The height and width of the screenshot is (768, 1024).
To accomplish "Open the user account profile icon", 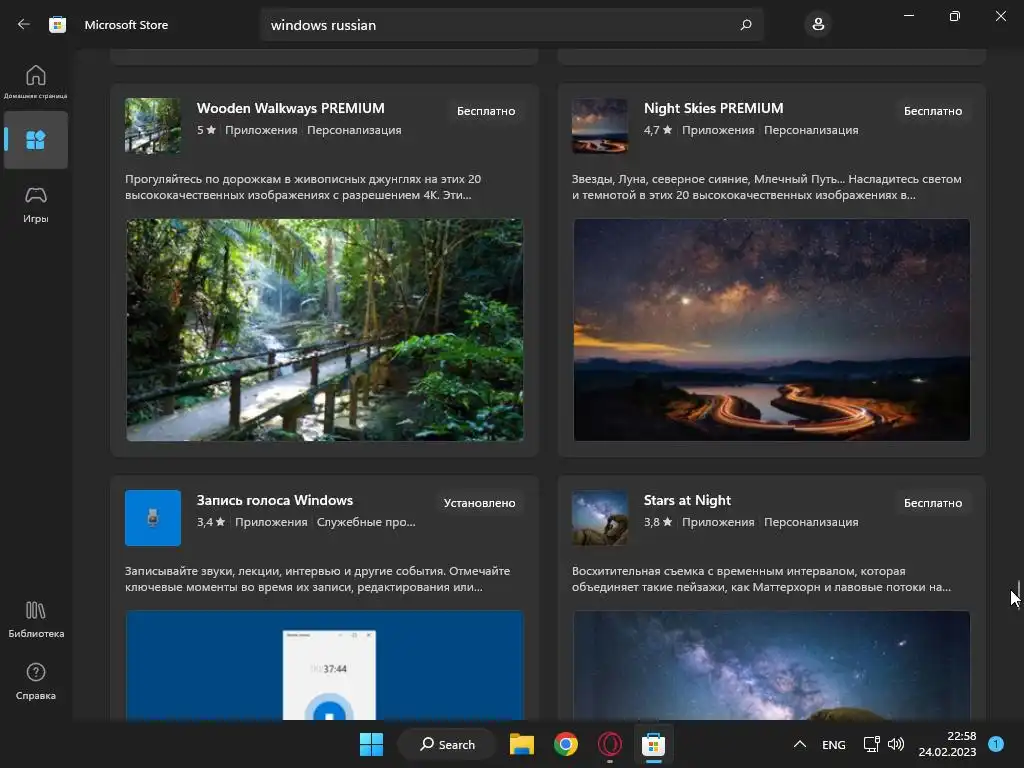I will coord(818,25).
